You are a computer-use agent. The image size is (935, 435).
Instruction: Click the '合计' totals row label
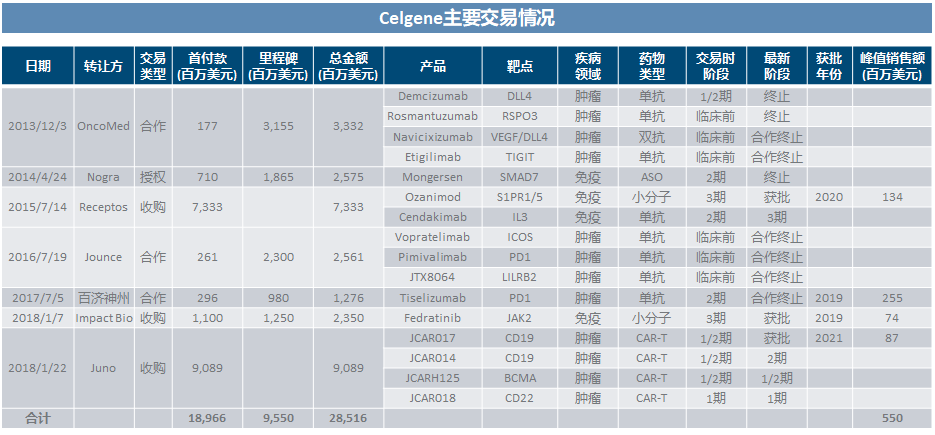point(38,418)
